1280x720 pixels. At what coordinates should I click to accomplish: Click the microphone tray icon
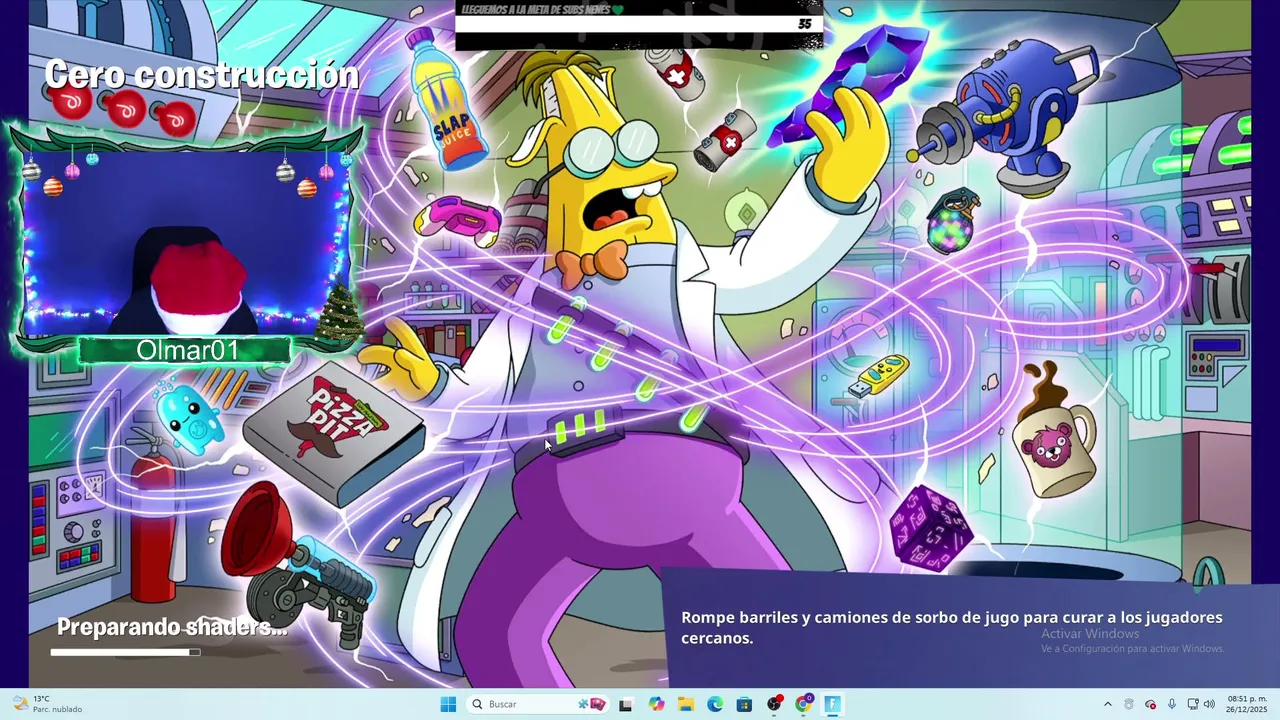(x=1172, y=704)
